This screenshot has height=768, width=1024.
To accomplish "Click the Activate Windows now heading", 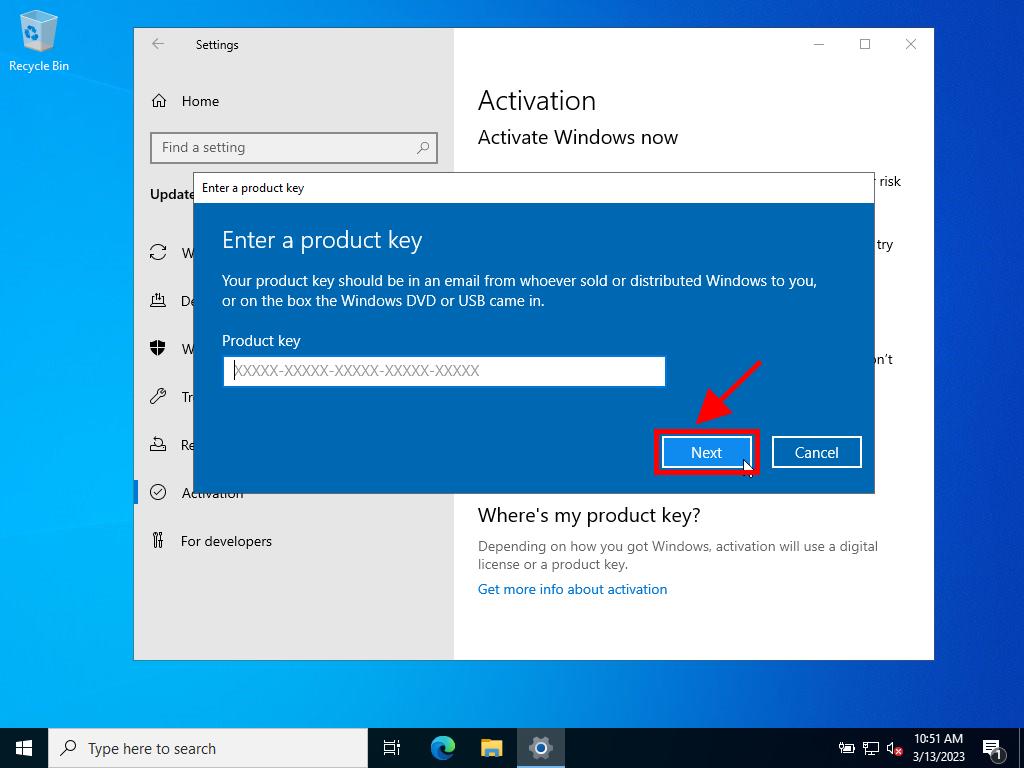I will coord(577,137).
